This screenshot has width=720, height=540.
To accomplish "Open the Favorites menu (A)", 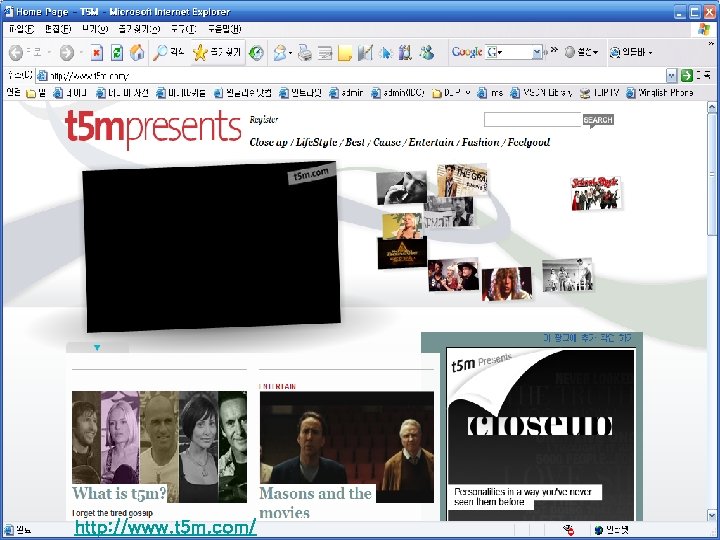I will (x=139, y=29).
